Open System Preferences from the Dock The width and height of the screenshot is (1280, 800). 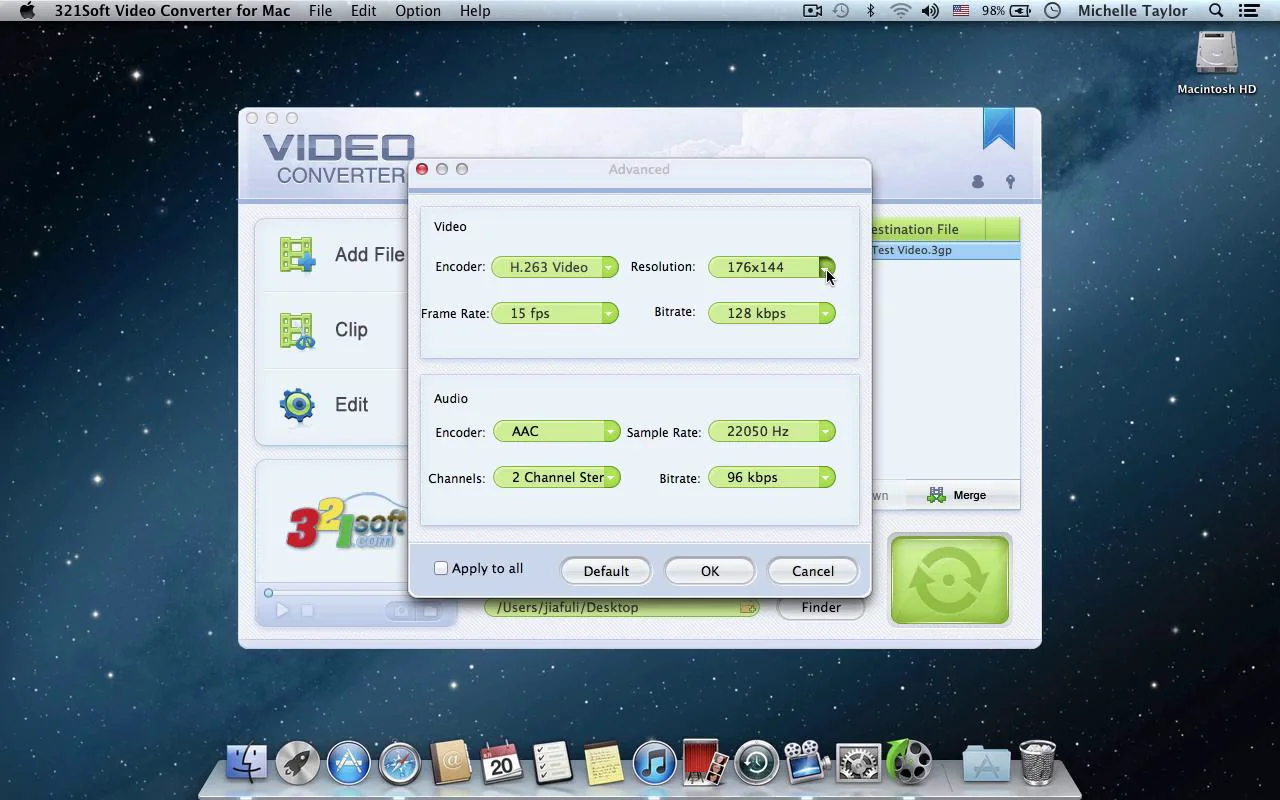coord(857,763)
